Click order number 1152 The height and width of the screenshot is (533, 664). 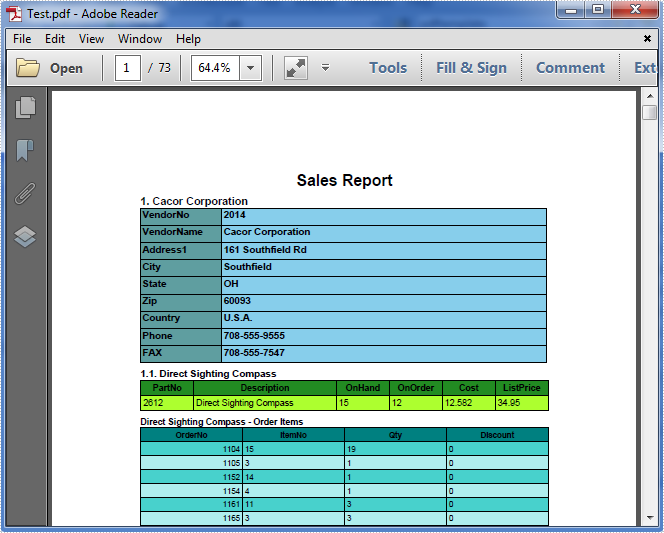[232, 477]
